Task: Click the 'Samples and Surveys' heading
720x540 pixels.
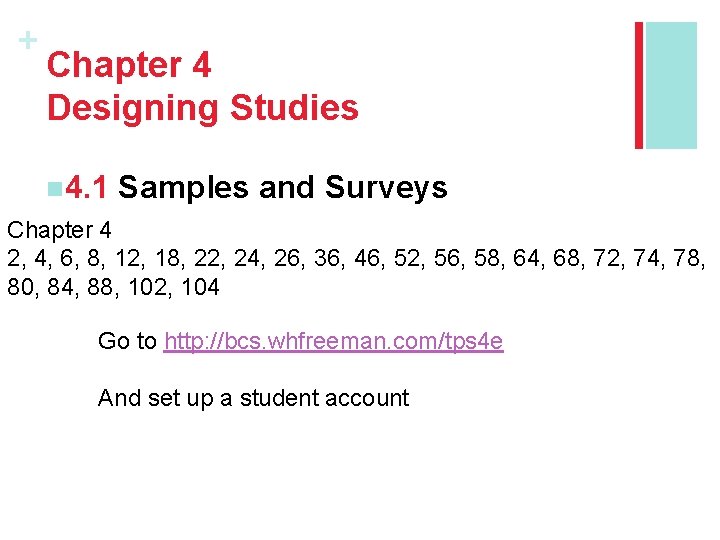Action: coord(282,187)
